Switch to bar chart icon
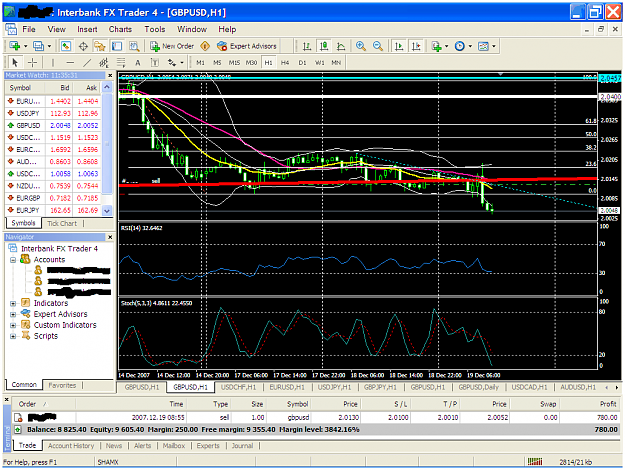This screenshot has height=470, width=625. click(307, 46)
